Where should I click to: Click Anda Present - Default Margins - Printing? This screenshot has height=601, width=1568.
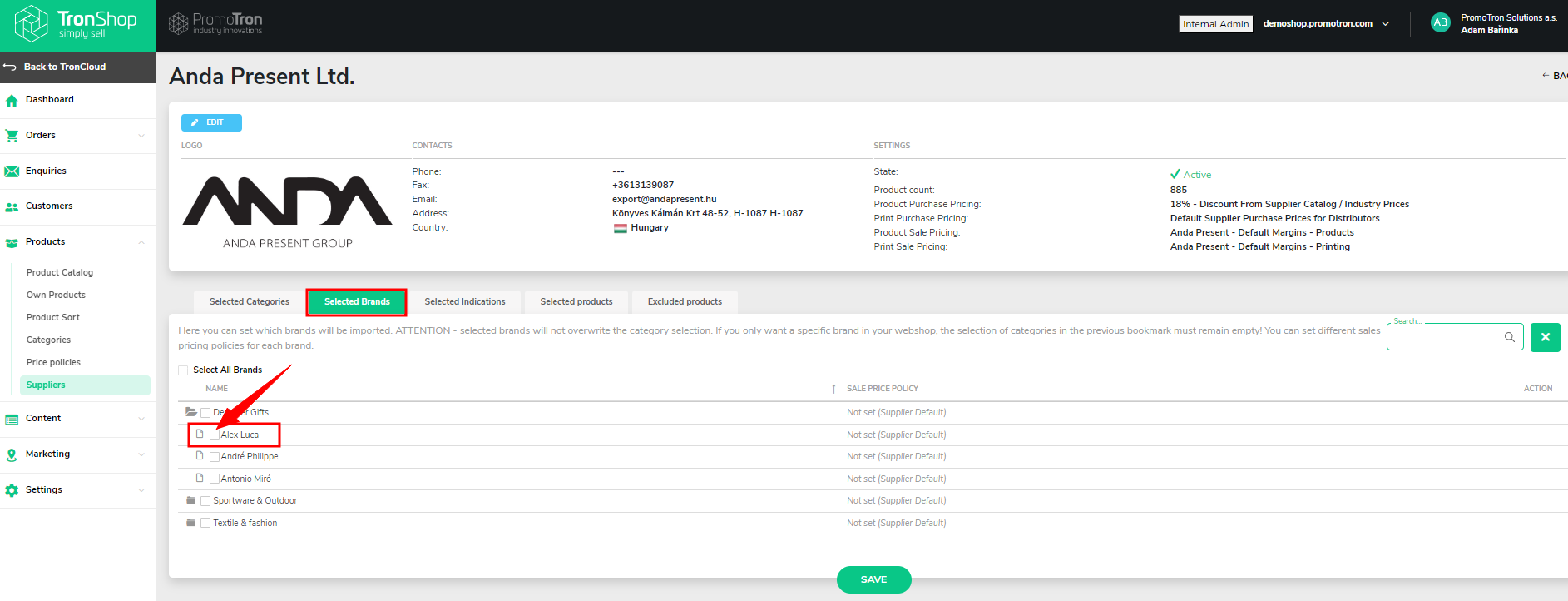click(1259, 247)
